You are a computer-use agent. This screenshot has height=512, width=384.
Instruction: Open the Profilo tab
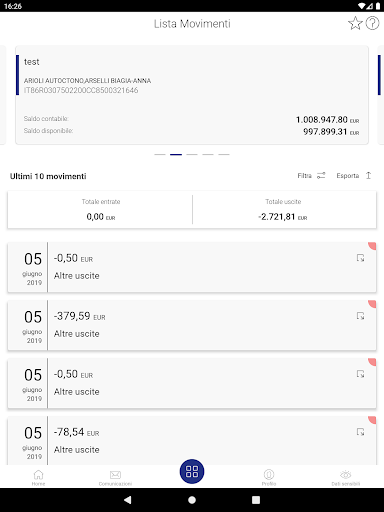[x=269, y=478]
